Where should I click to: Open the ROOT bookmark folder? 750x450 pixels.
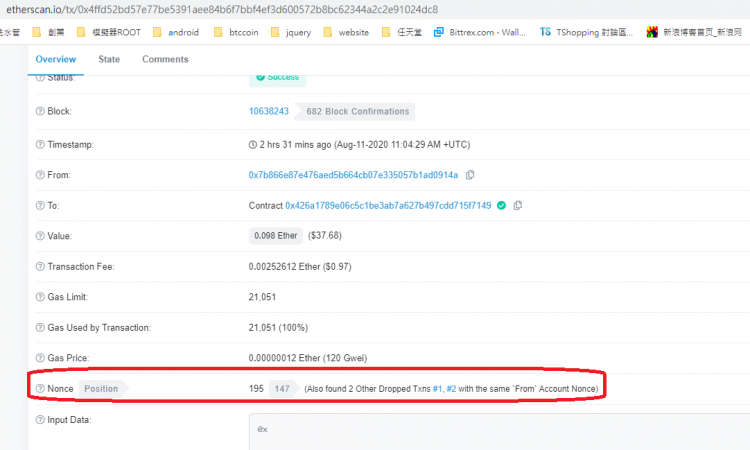click(109, 32)
